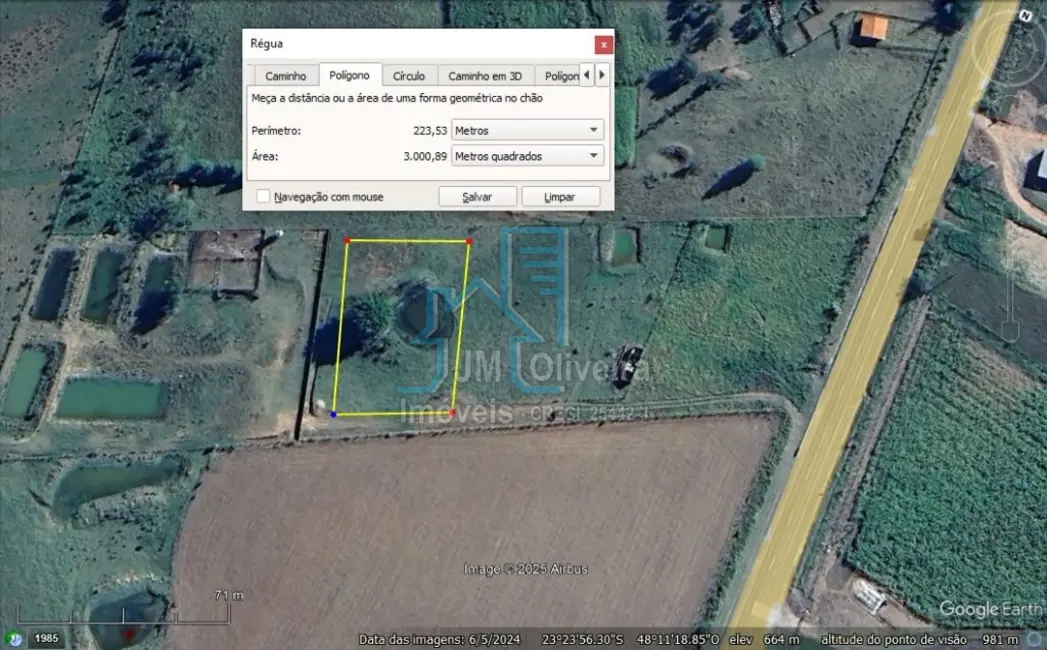Screen dimensions: 1047x650
Task: Click the Salvar button
Action: point(477,196)
